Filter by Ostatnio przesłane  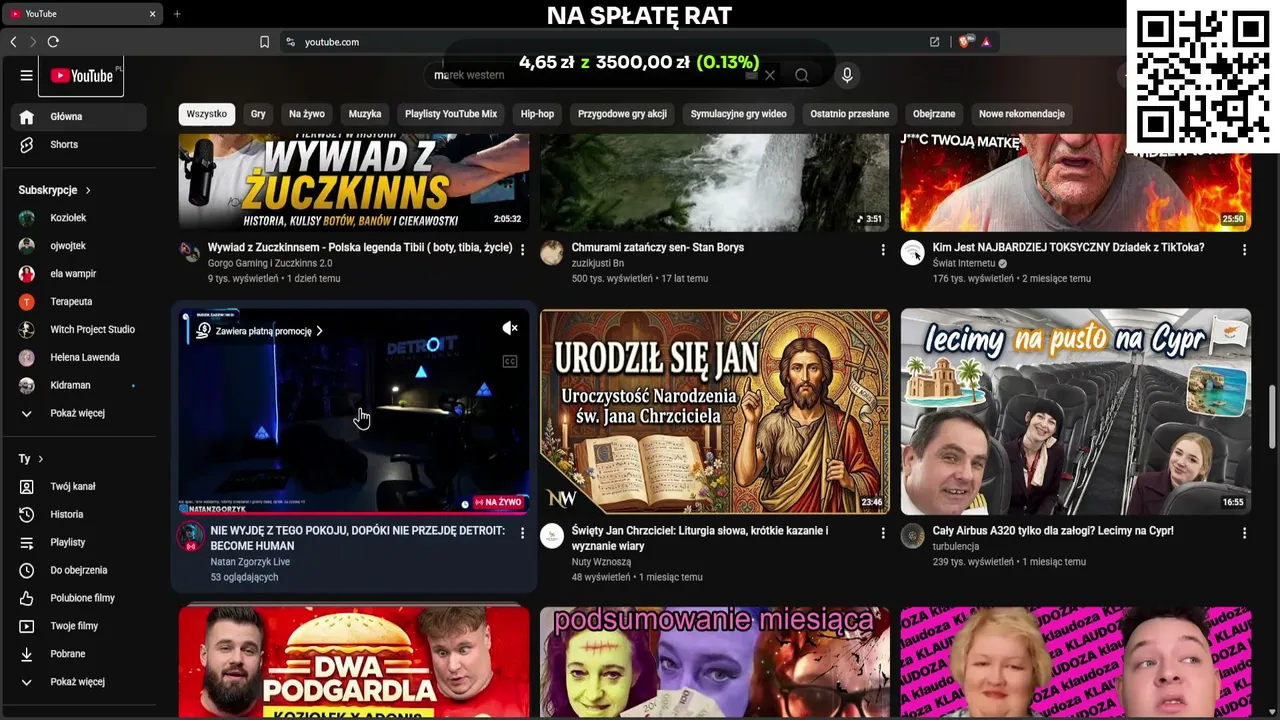[850, 114]
